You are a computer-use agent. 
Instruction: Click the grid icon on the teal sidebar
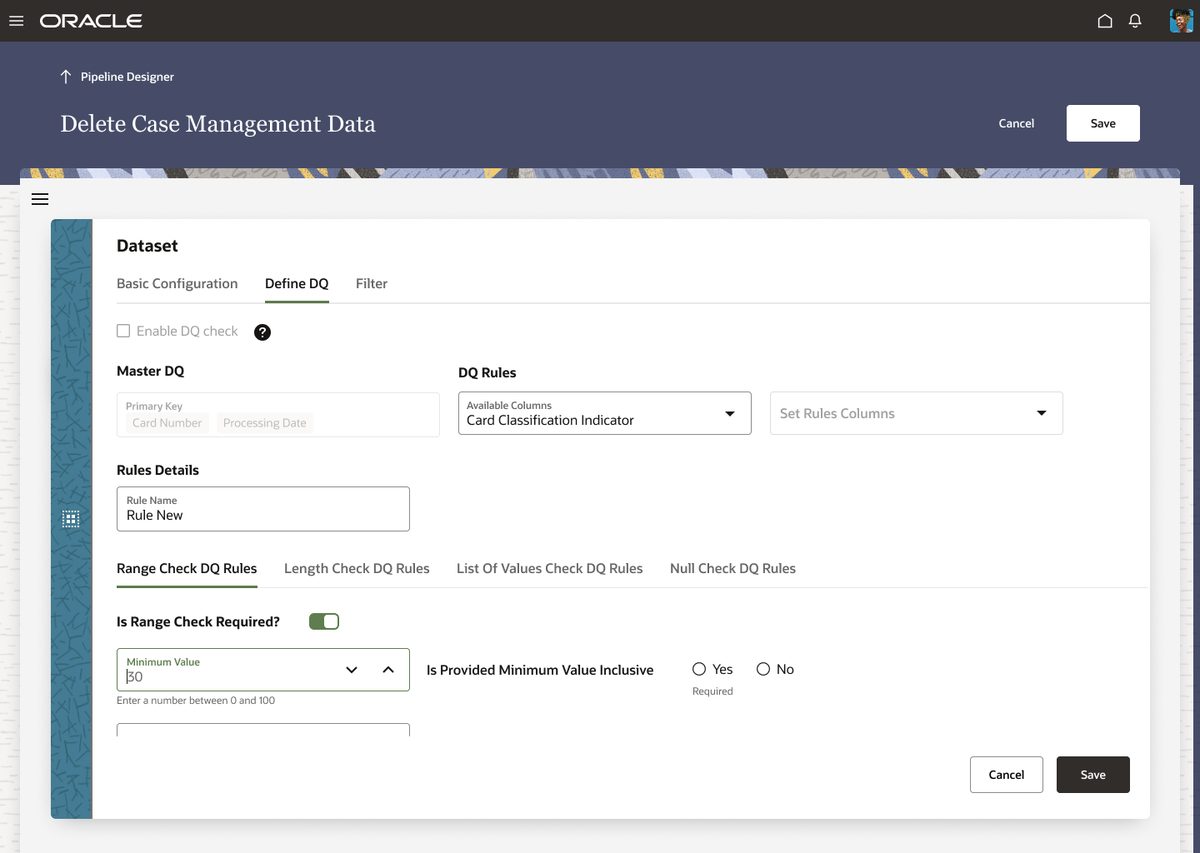[x=71, y=519]
